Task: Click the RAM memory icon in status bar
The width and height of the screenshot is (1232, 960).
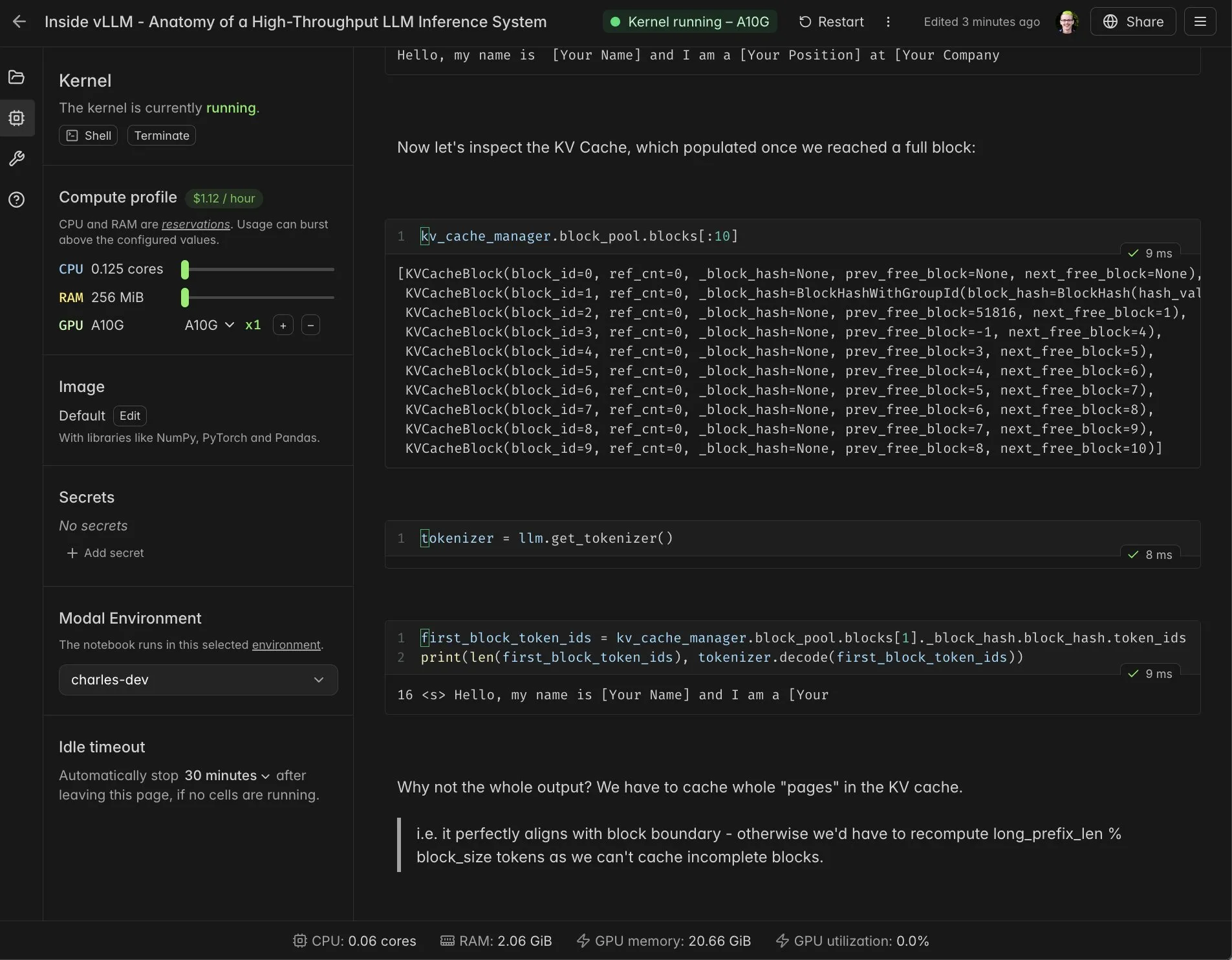Action: 447,941
